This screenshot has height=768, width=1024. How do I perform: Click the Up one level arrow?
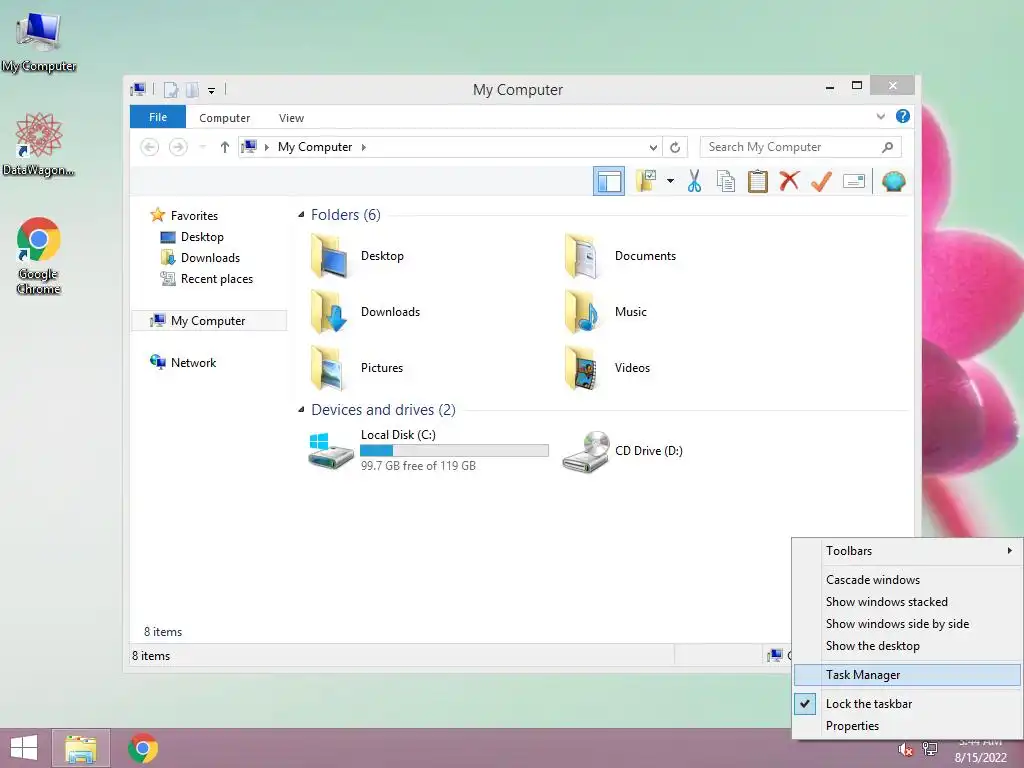click(225, 147)
